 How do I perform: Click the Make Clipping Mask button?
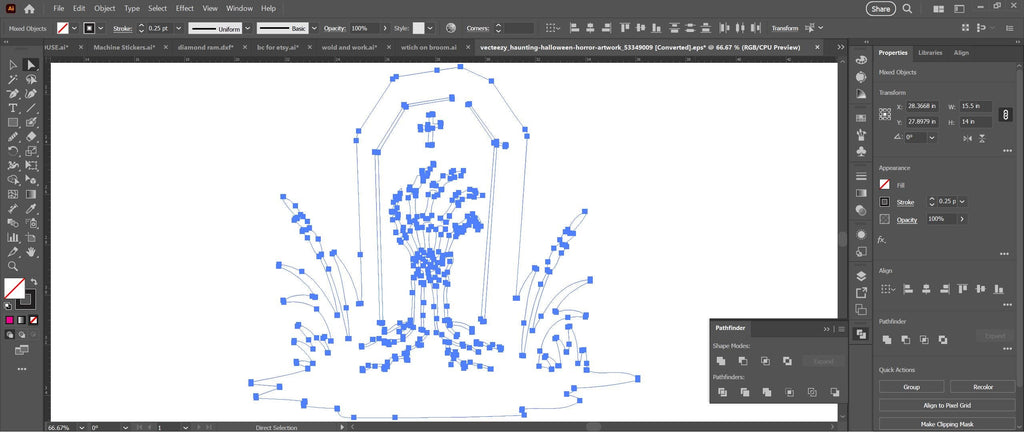tap(947, 424)
